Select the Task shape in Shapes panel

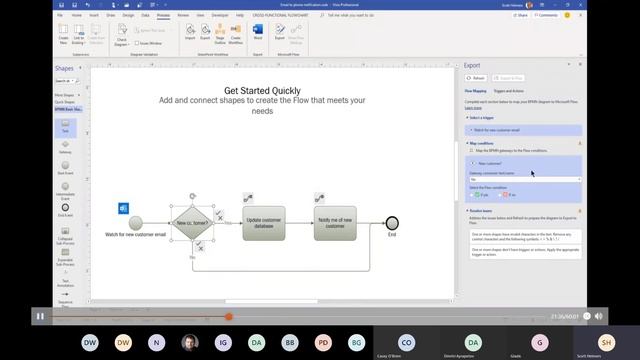coord(65,127)
